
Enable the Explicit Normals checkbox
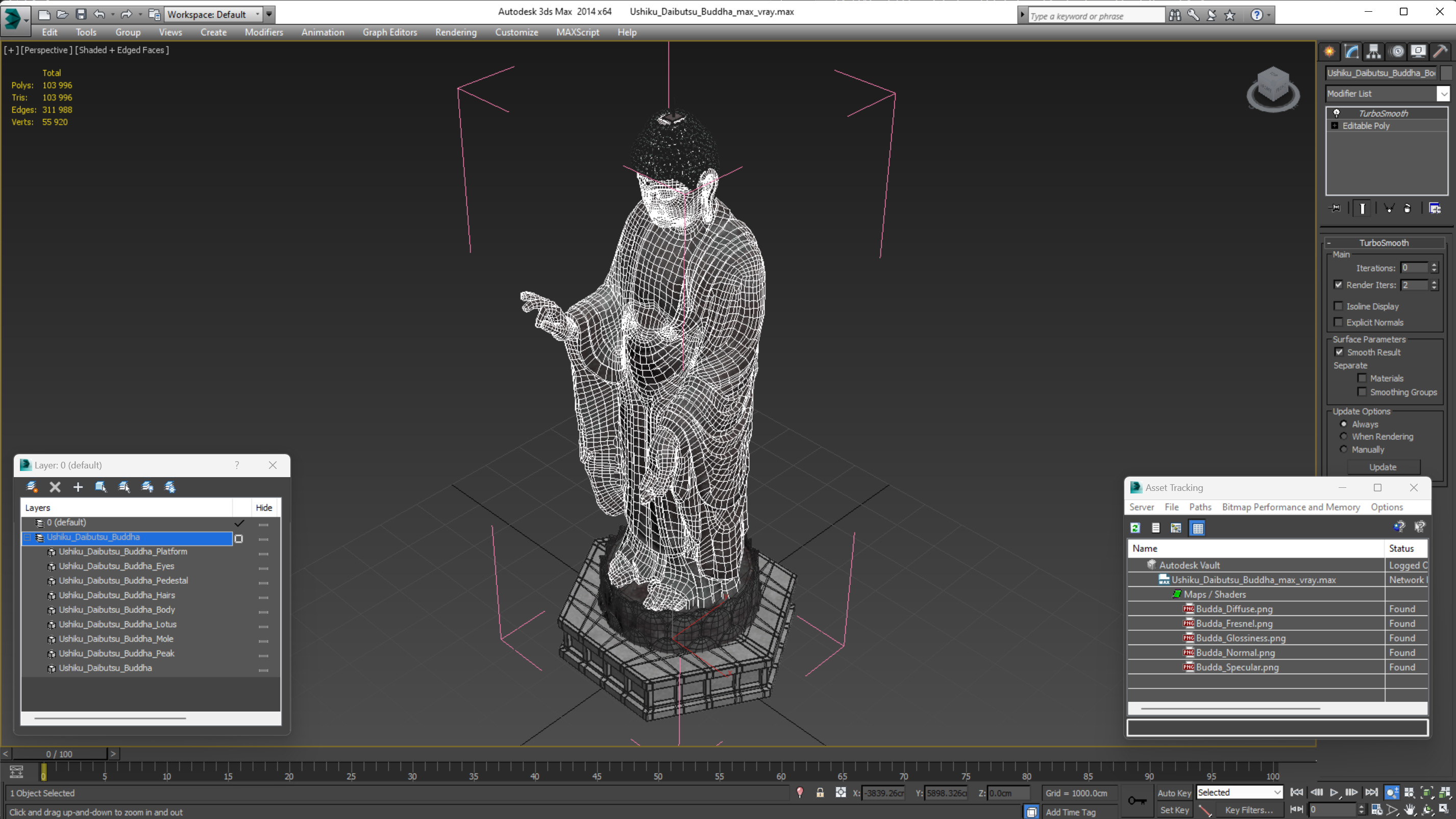(x=1338, y=322)
